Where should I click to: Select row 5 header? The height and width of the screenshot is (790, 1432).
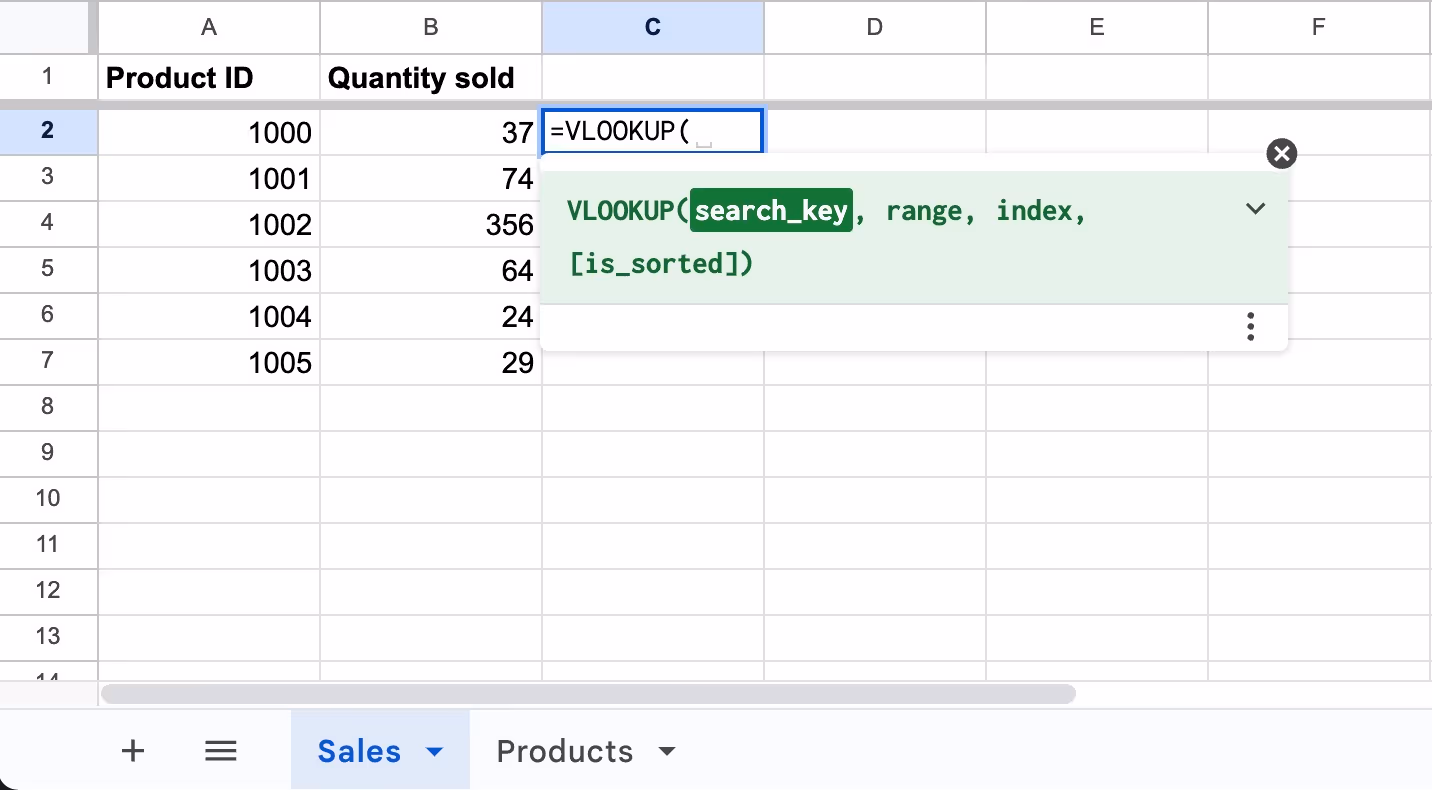[x=48, y=269]
